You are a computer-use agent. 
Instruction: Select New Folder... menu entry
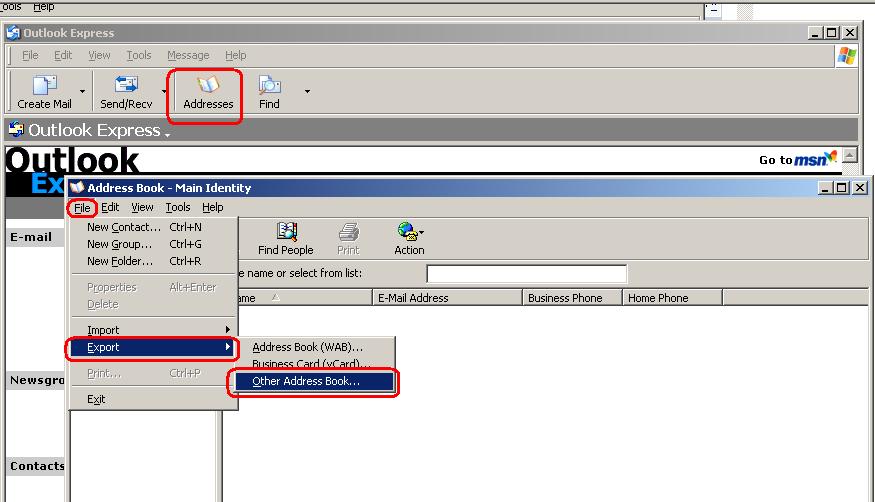tap(152, 260)
